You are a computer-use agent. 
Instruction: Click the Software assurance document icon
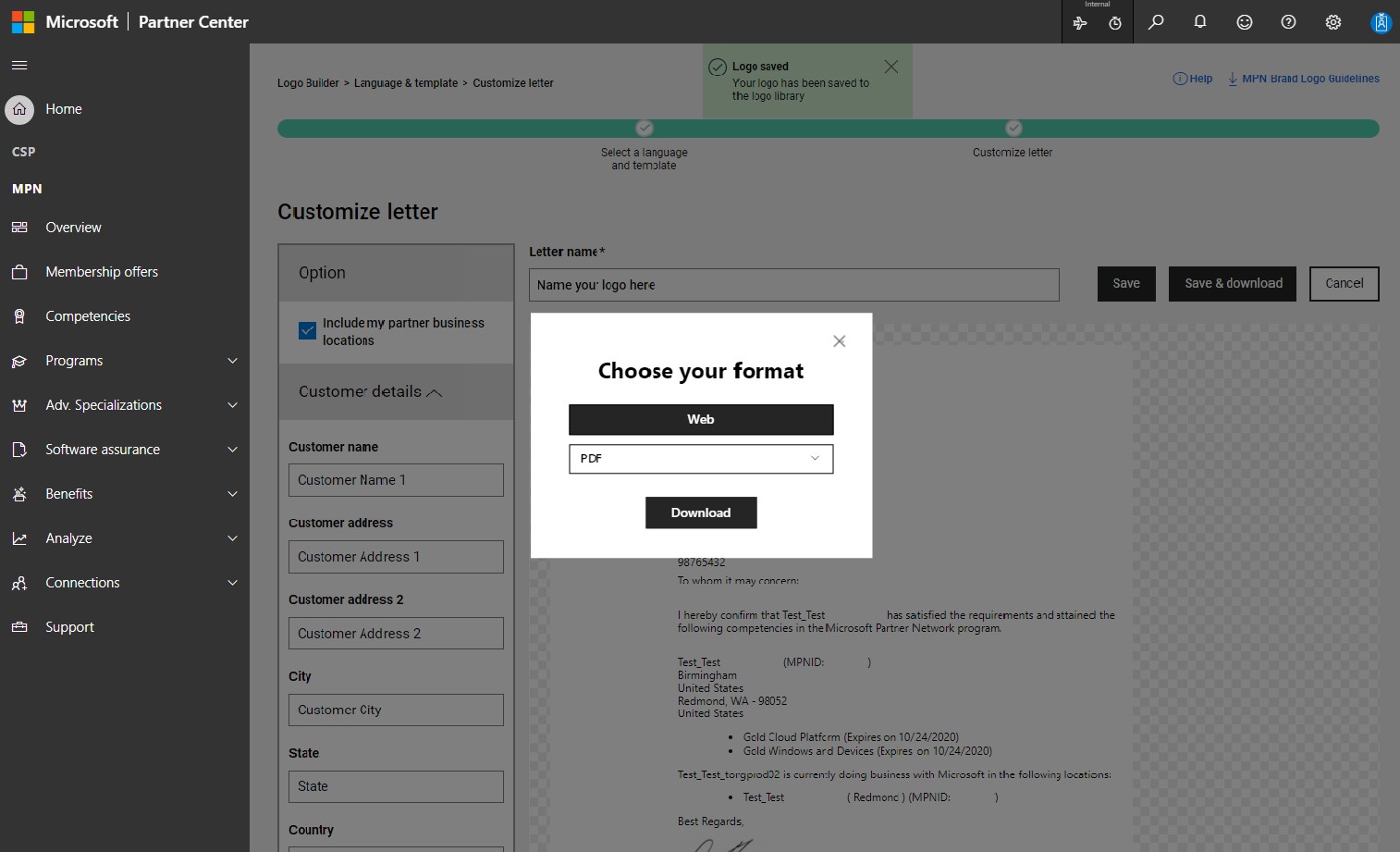[19, 450]
